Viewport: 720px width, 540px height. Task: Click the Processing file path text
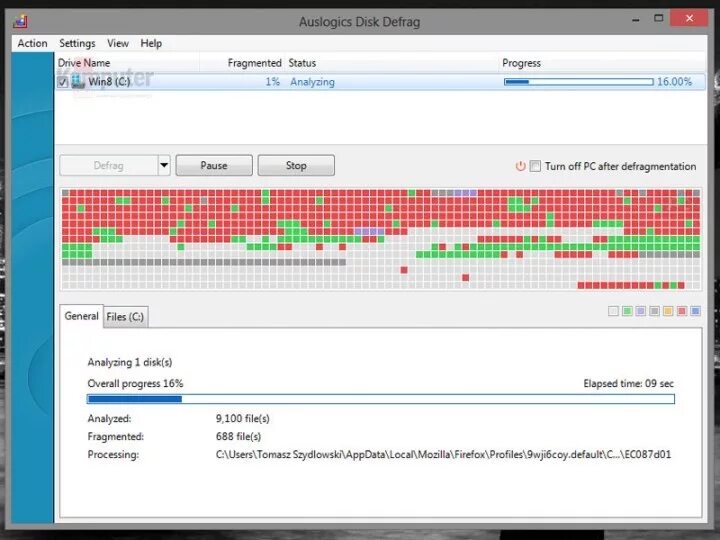click(x=443, y=454)
